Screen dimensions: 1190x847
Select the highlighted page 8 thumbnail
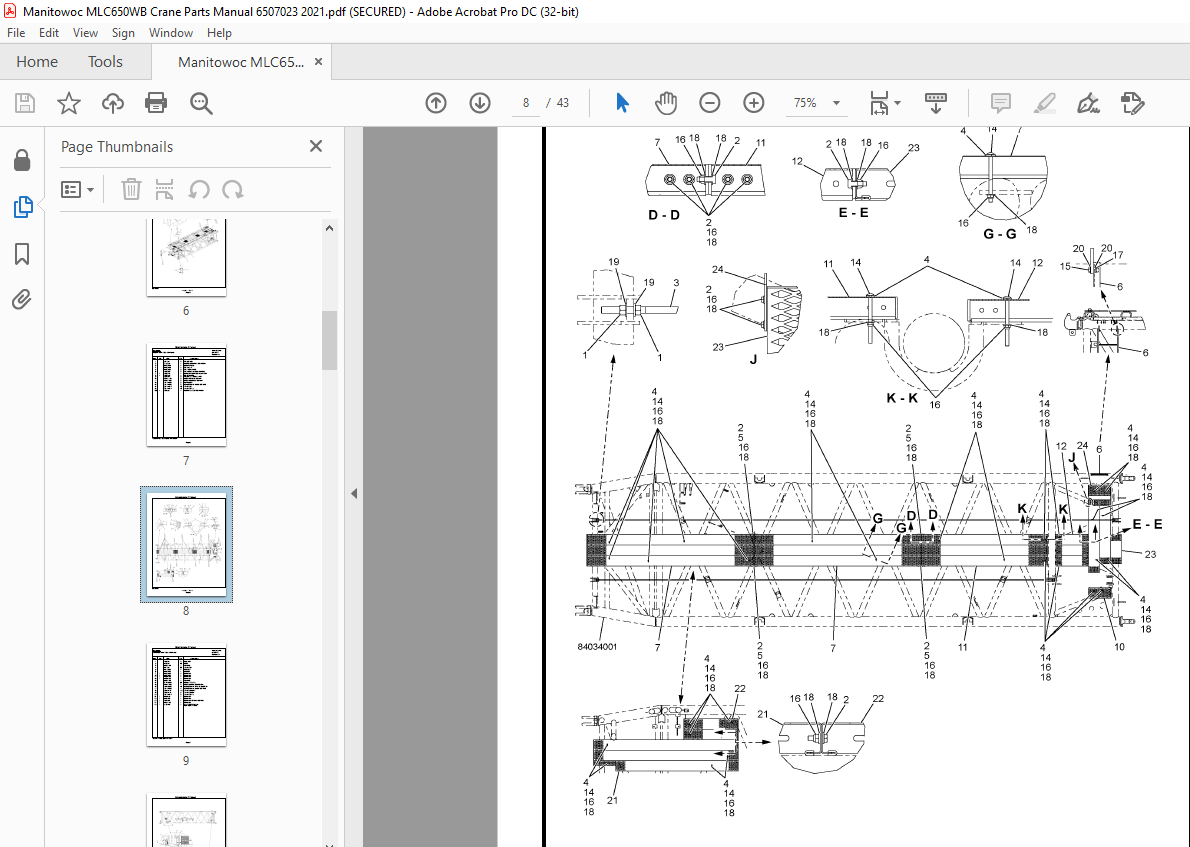(x=186, y=544)
